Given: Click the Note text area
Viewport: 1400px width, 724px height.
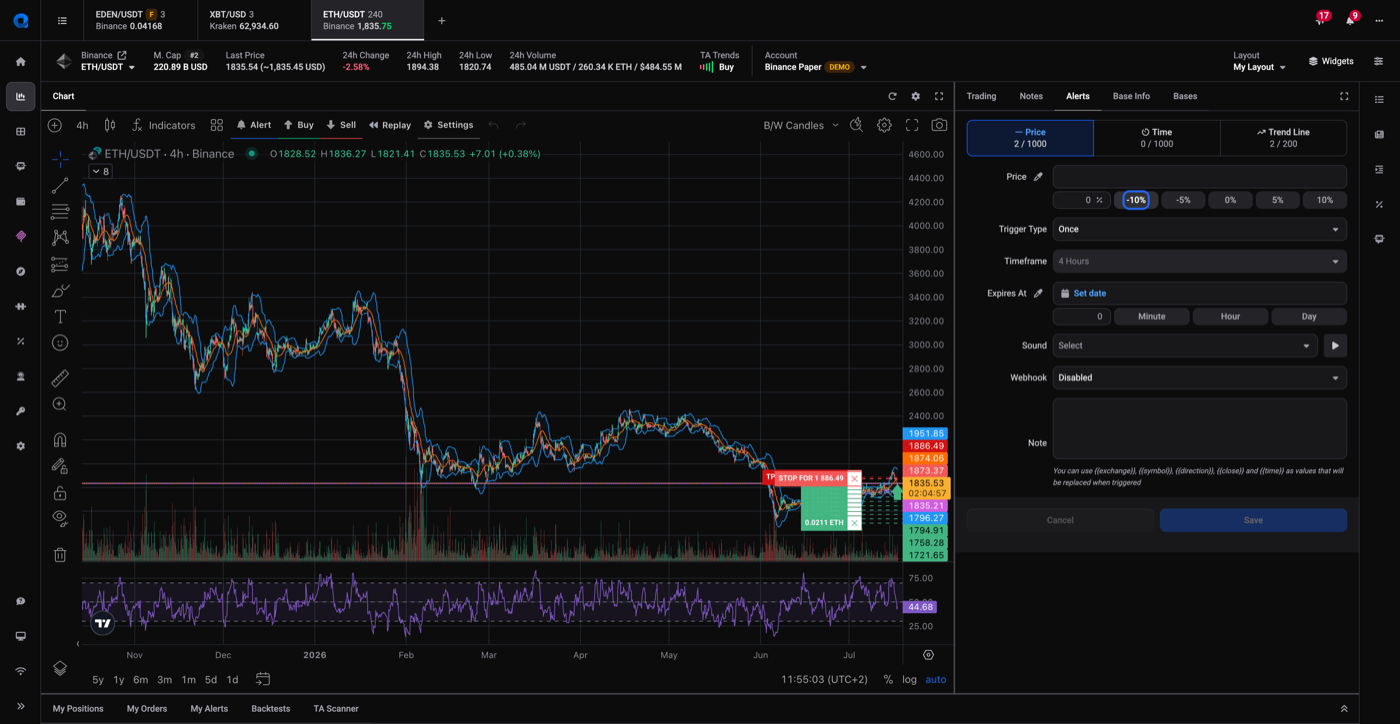Looking at the screenshot, I should [1199, 429].
